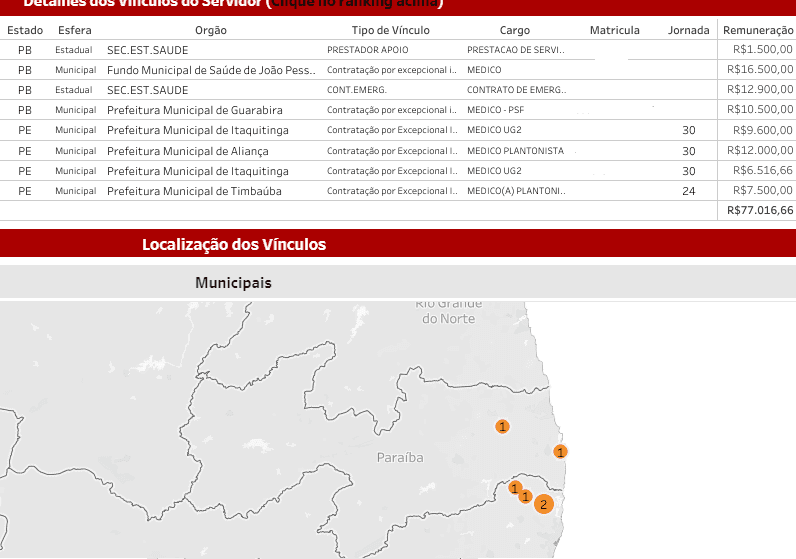
Task: Select the MEDICO PLANTONISTA cargo cell
Action: (515, 151)
